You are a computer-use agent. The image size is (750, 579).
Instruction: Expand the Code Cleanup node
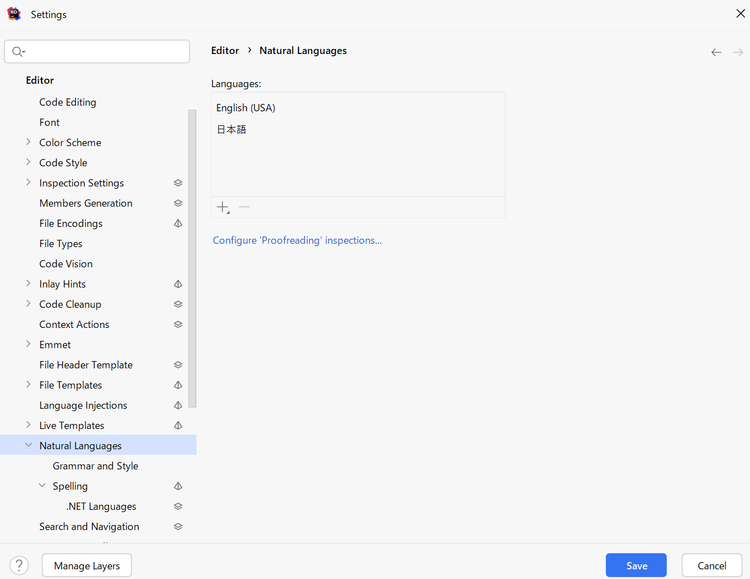tap(28, 304)
